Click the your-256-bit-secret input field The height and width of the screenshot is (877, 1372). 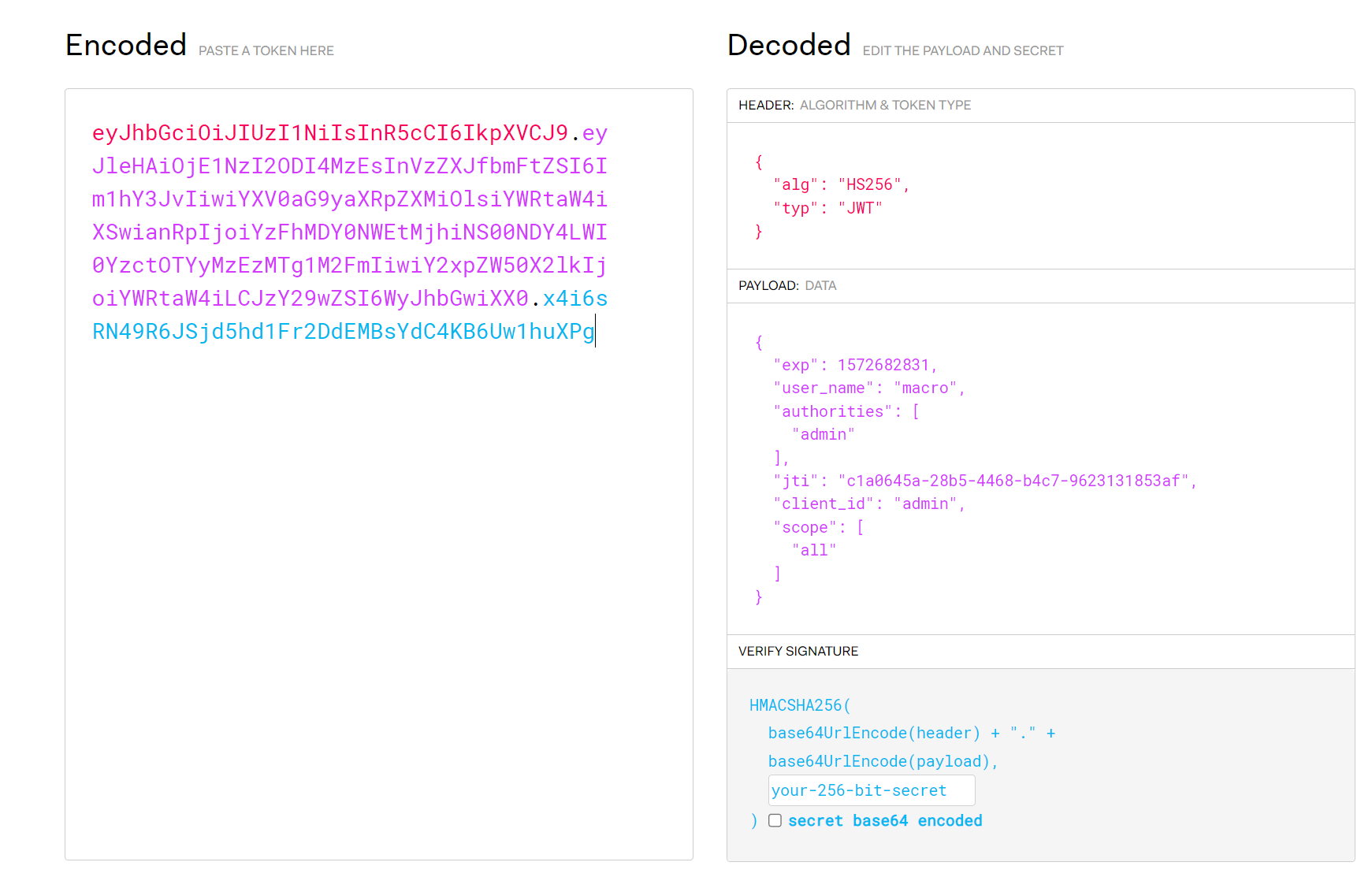[x=871, y=790]
